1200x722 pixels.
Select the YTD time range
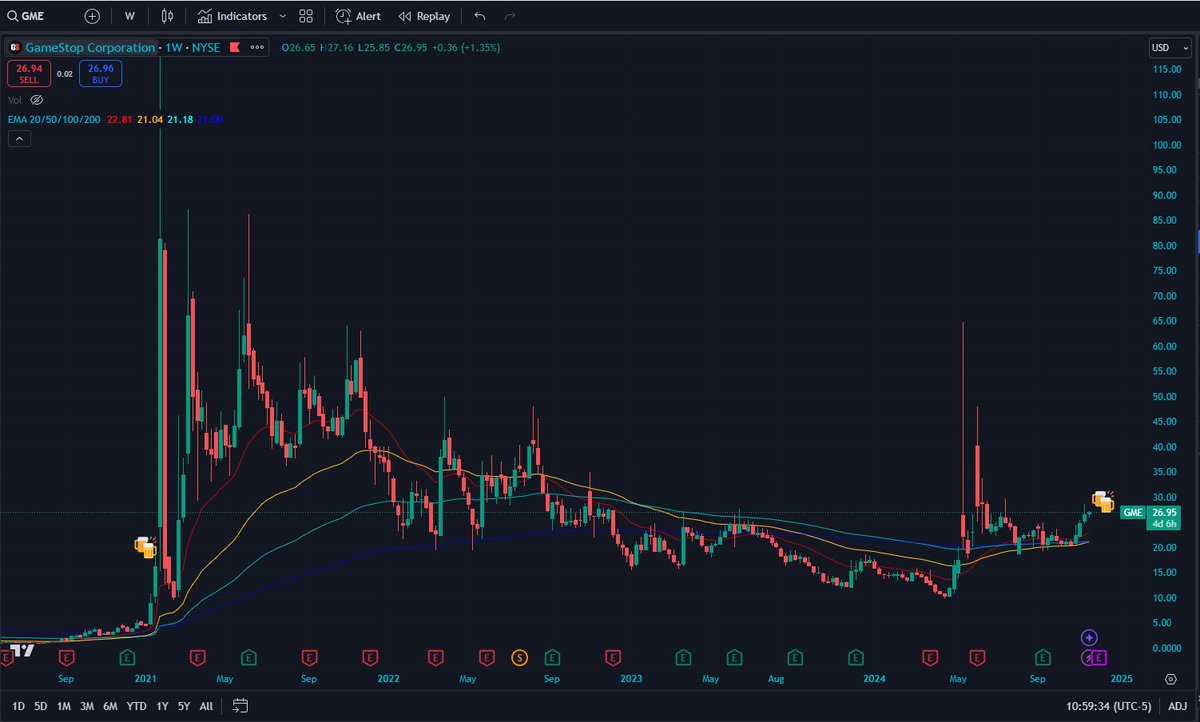coord(136,706)
